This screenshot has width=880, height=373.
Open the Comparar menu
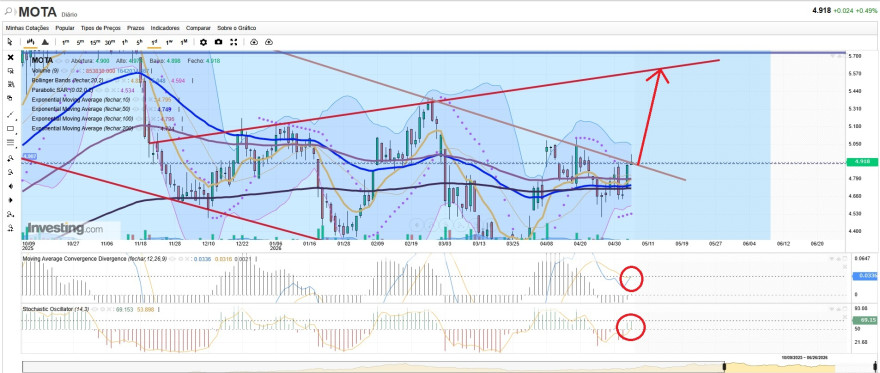(198, 27)
